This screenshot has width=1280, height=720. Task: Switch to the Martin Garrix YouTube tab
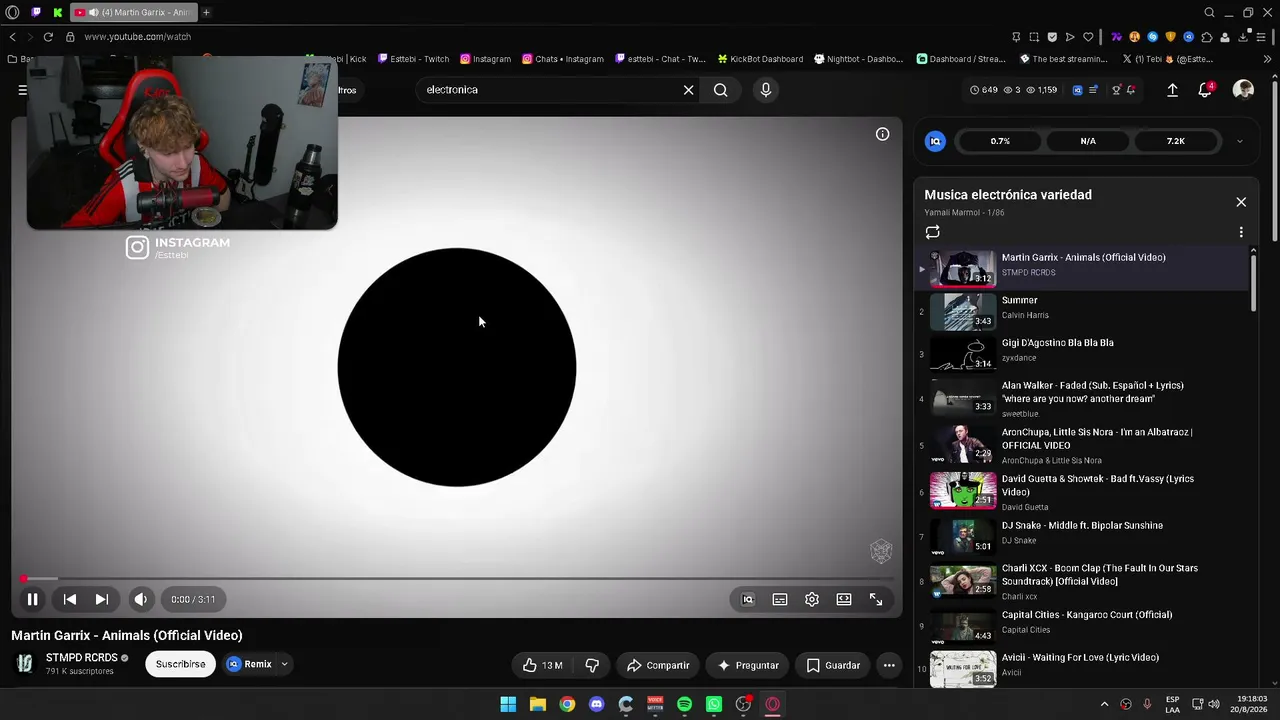pos(133,12)
